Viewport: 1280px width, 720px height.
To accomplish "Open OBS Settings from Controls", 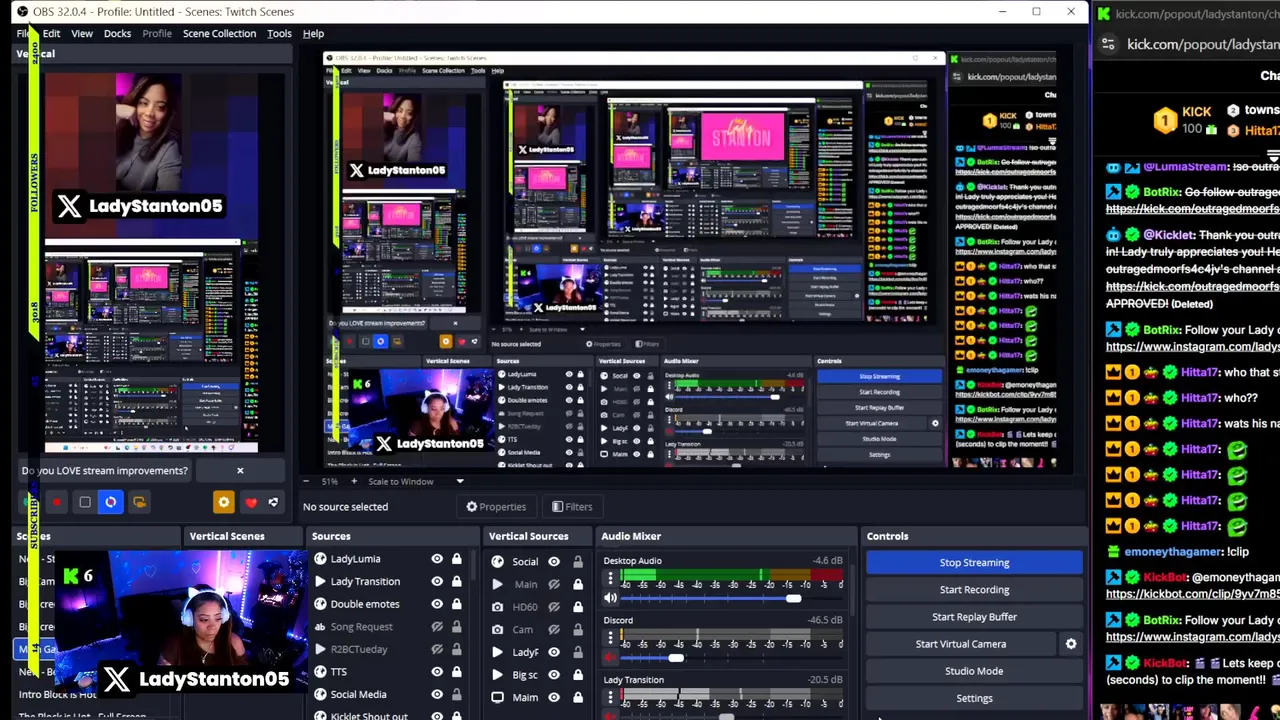I will [x=974, y=698].
